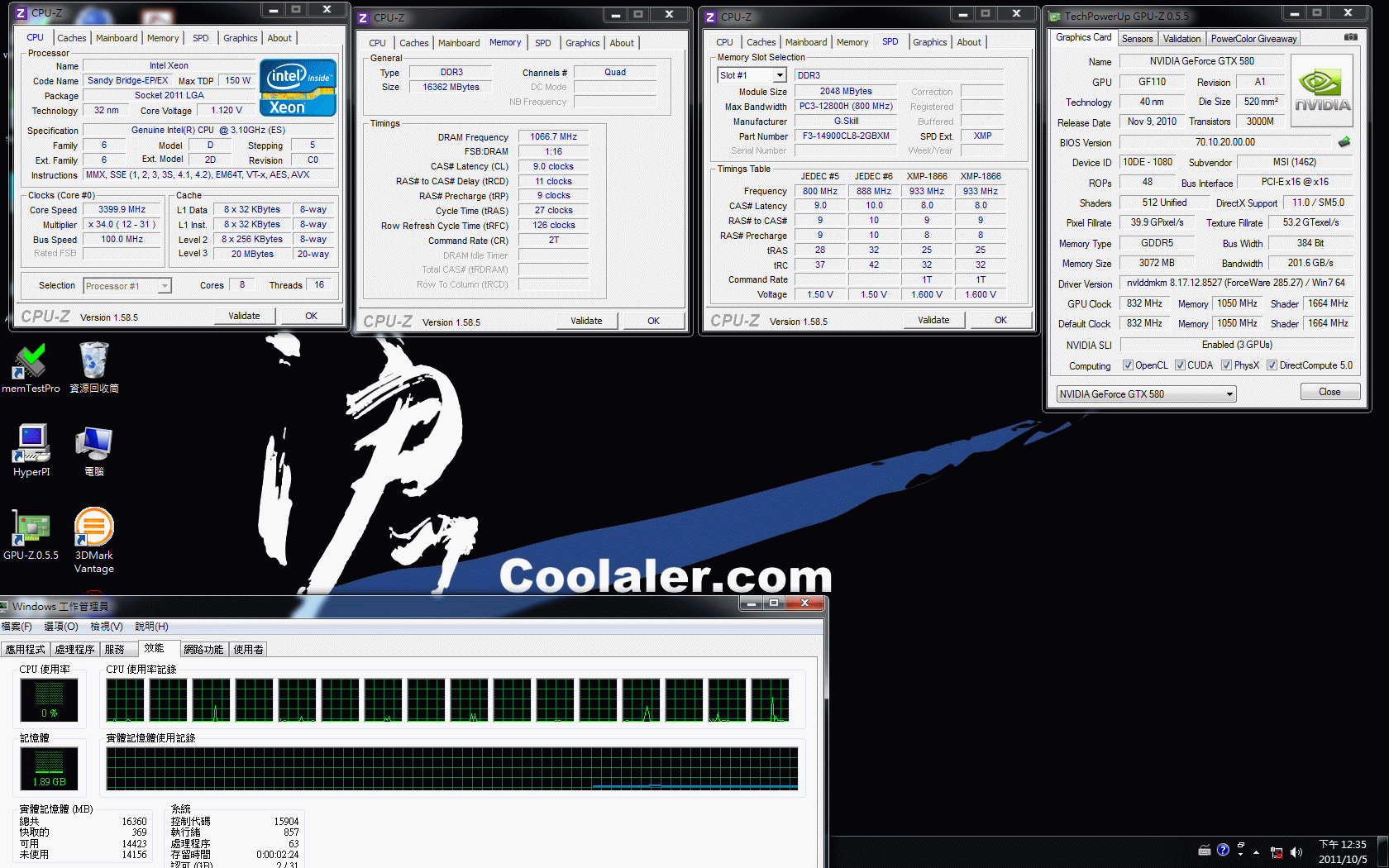Click Validate in the first CPU-Z window
This screenshot has width=1389, height=868.
(244, 316)
